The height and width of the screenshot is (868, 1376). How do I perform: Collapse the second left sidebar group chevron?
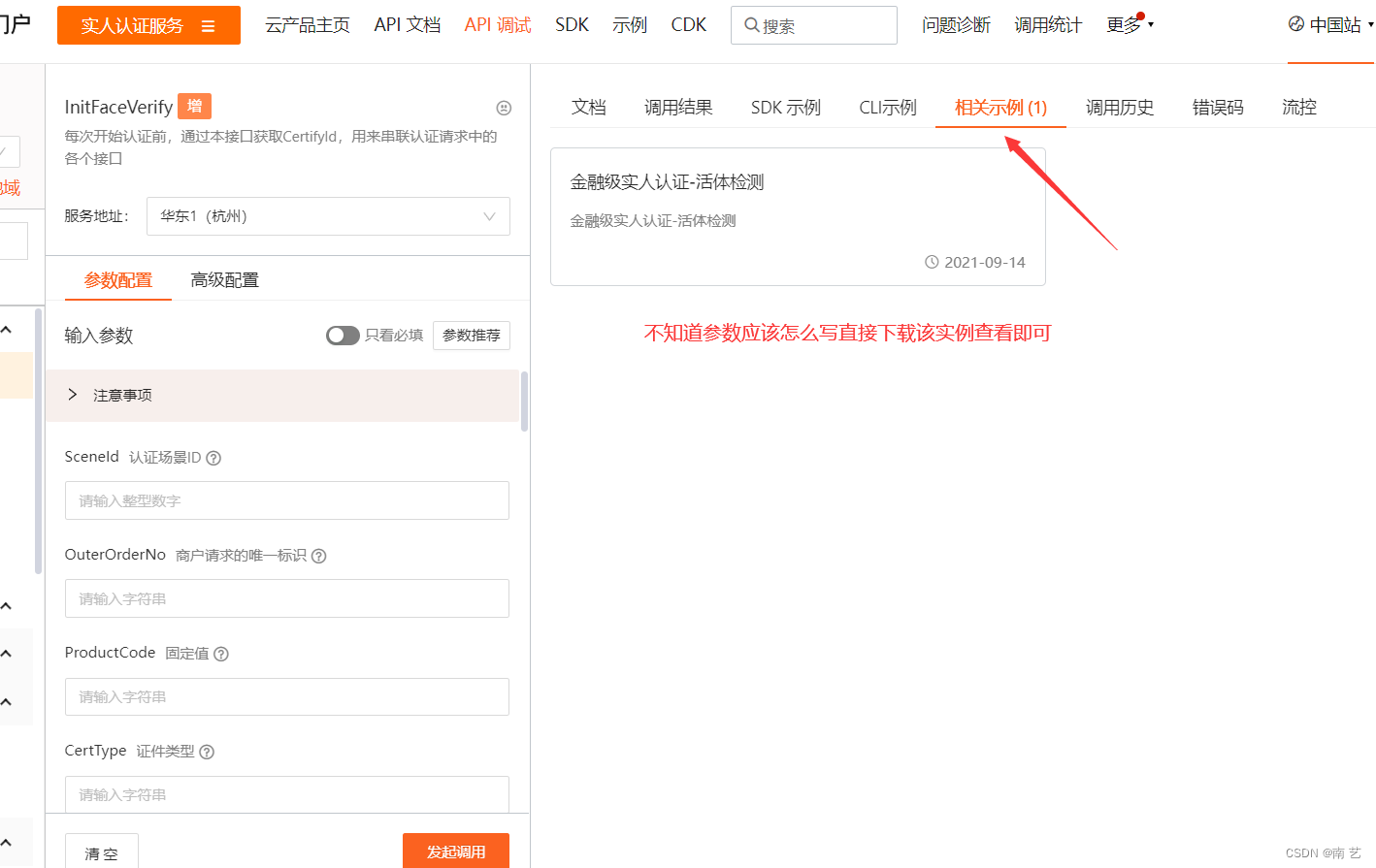7,606
